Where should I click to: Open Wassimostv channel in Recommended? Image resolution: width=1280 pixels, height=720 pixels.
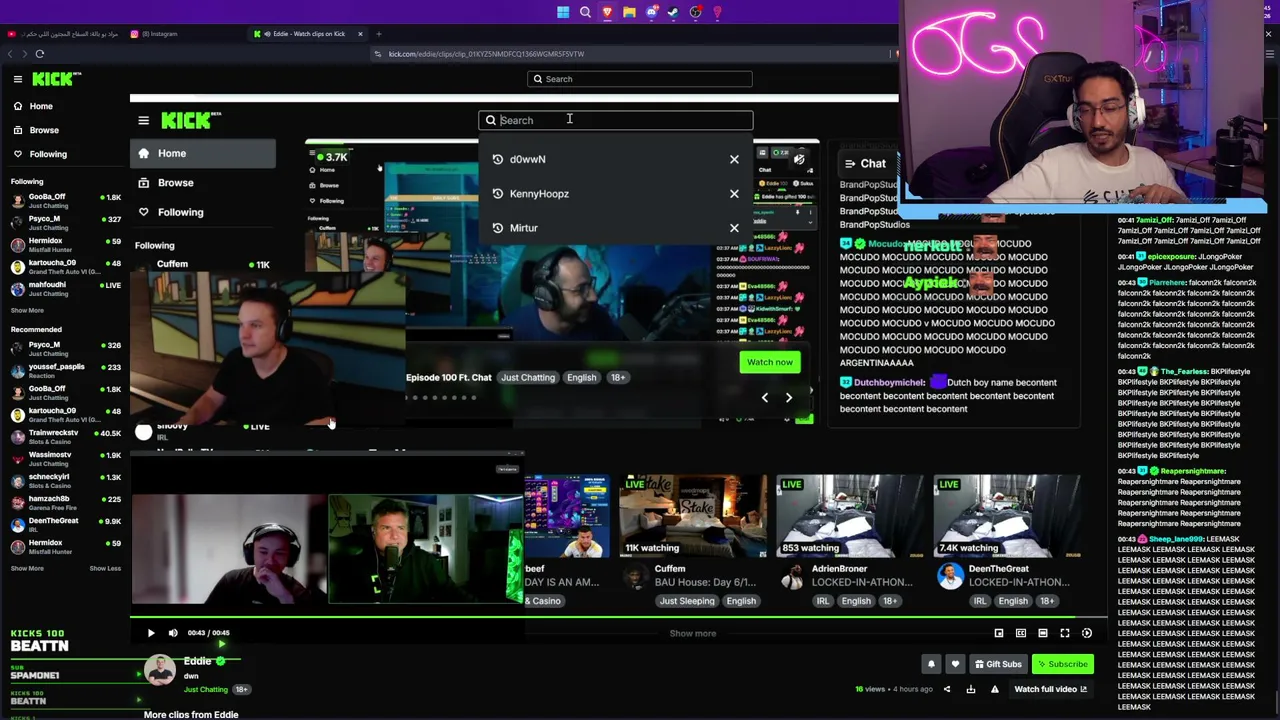coord(65,459)
